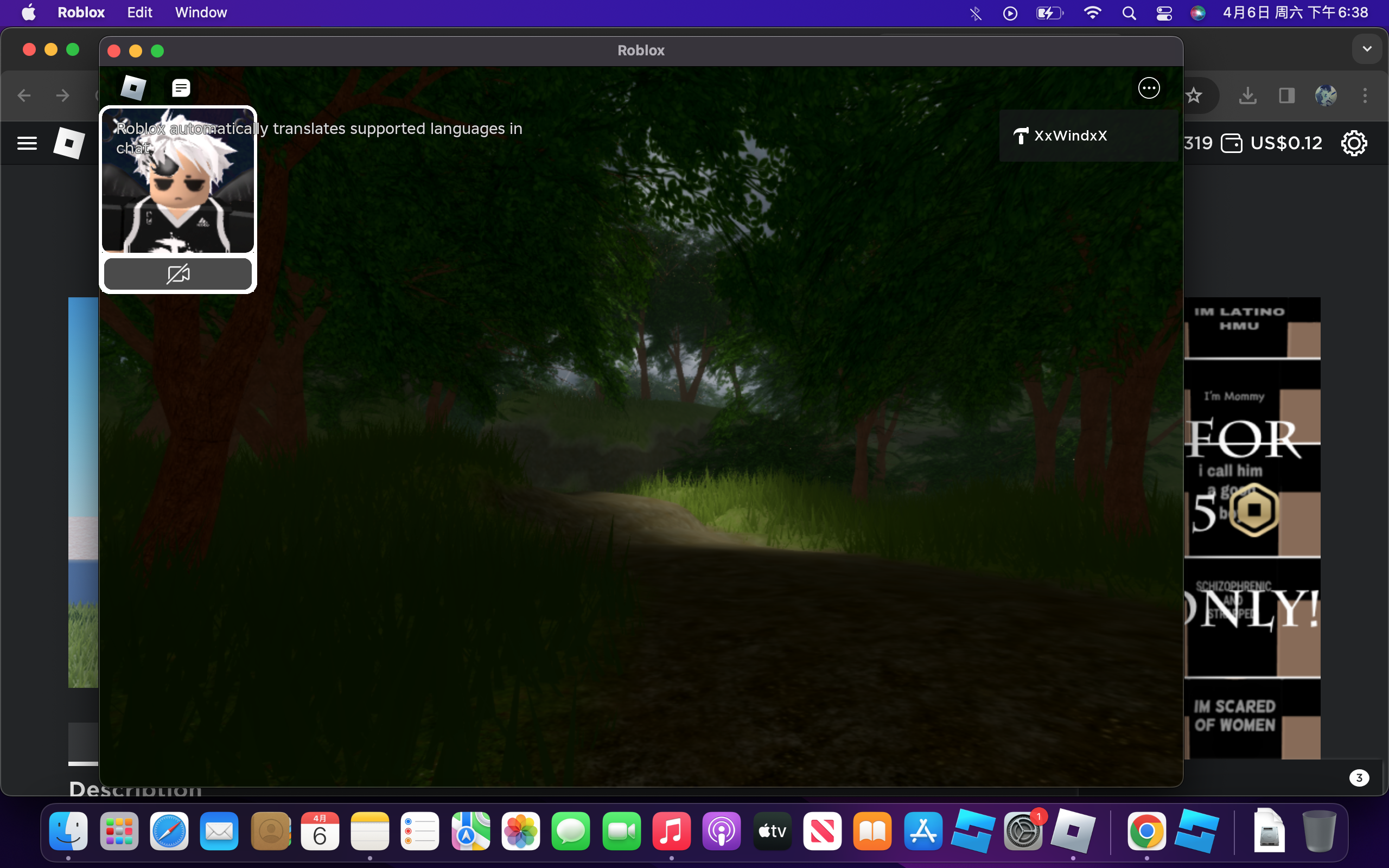Bookmark the page with the star icon
Screen dimensions: 1389x868
pyautogui.click(x=1193, y=95)
